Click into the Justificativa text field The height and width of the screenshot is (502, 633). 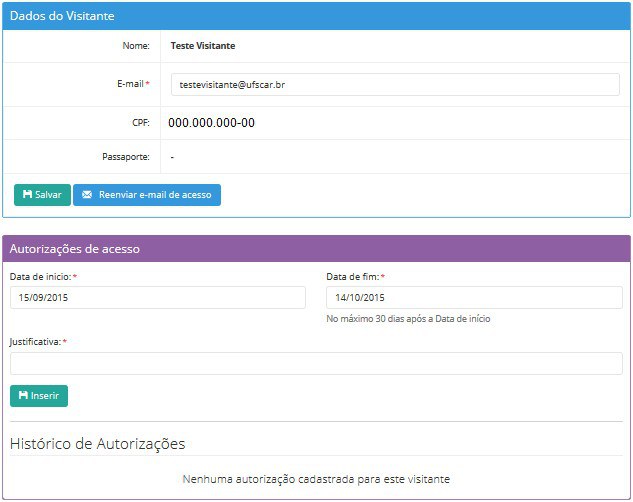[x=316, y=363]
